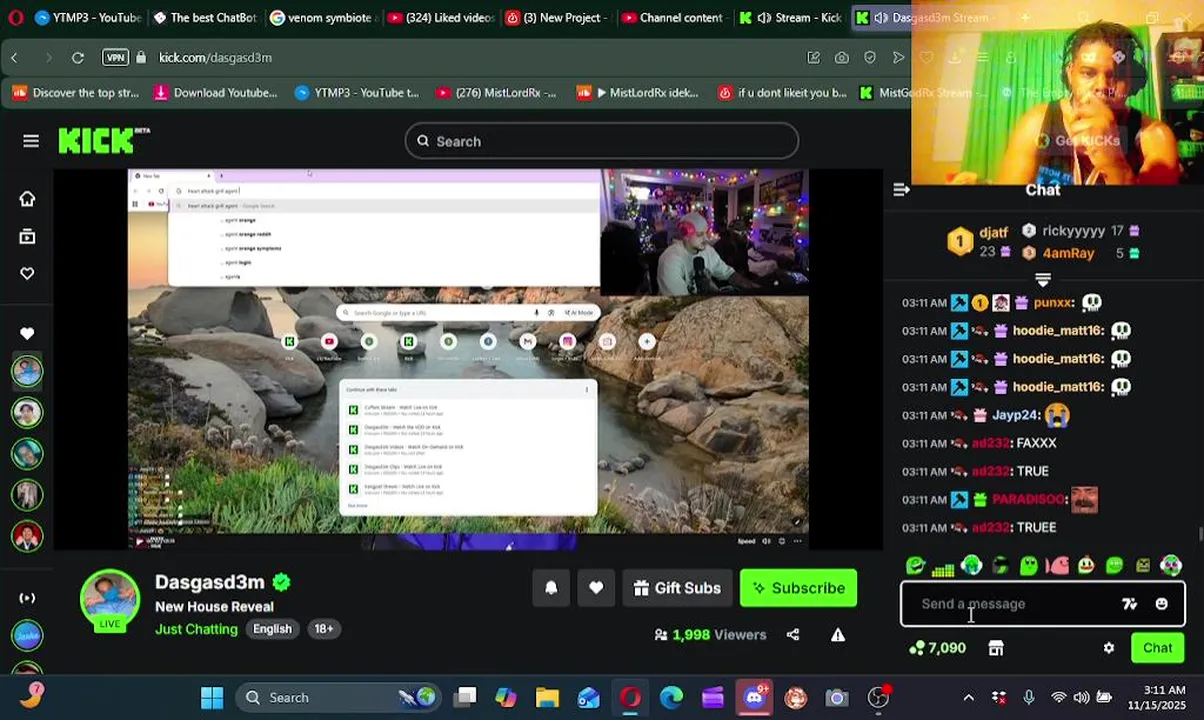Report stream via warning triangle icon
The image size is (1204, 720).
pos(838,634)
